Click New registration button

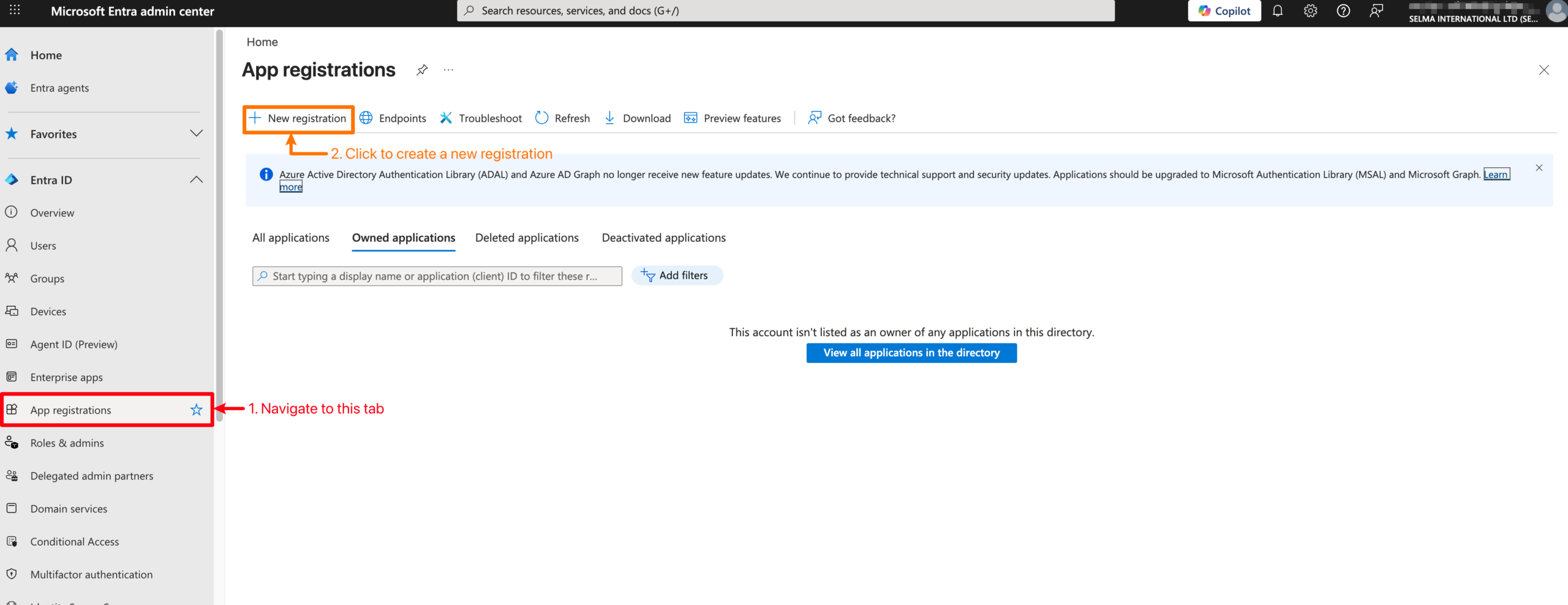(x=298, y=118)
